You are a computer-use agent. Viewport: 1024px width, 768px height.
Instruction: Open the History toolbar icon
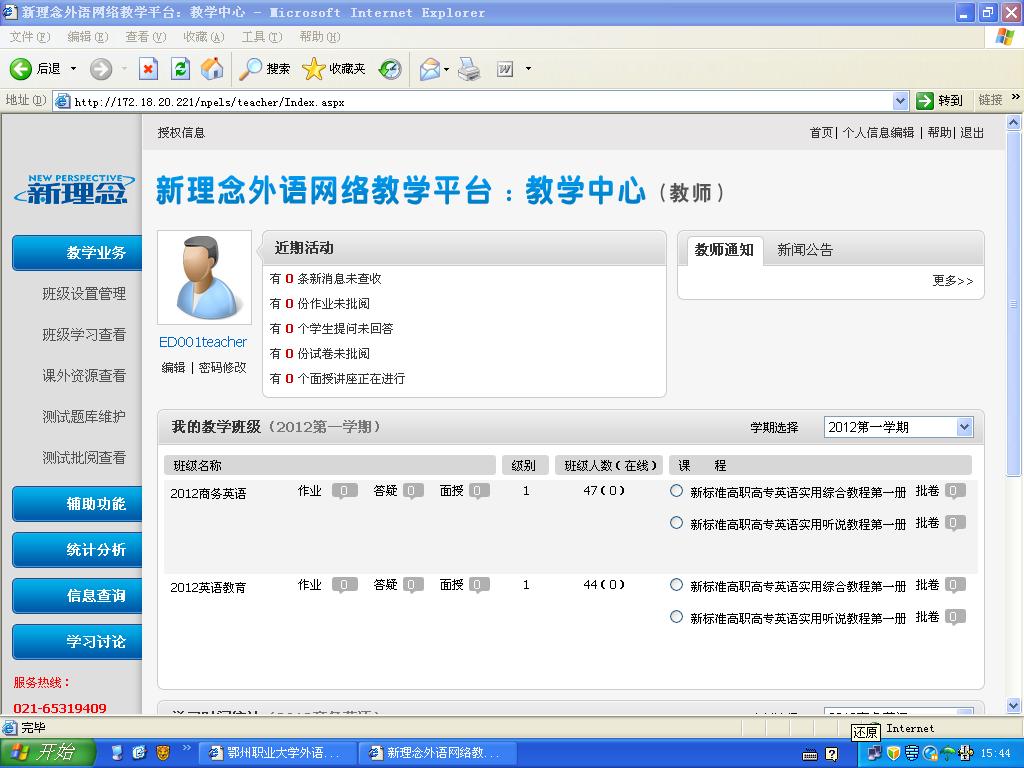coord(390,69)
